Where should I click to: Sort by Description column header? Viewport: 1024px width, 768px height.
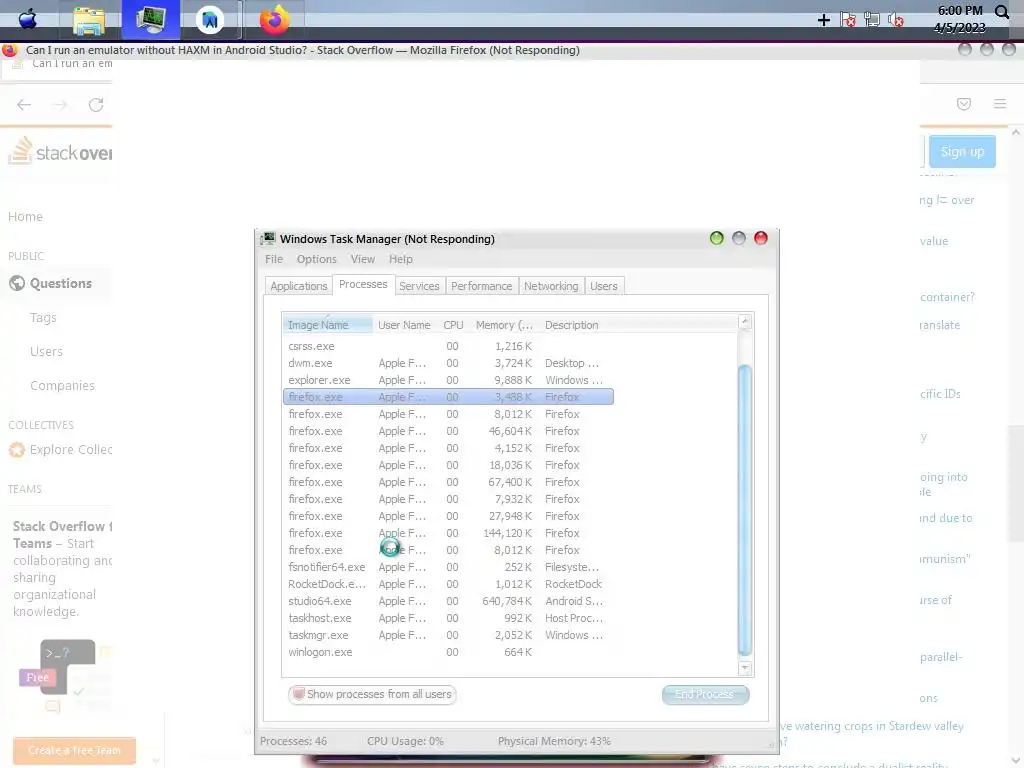[571, 325]
